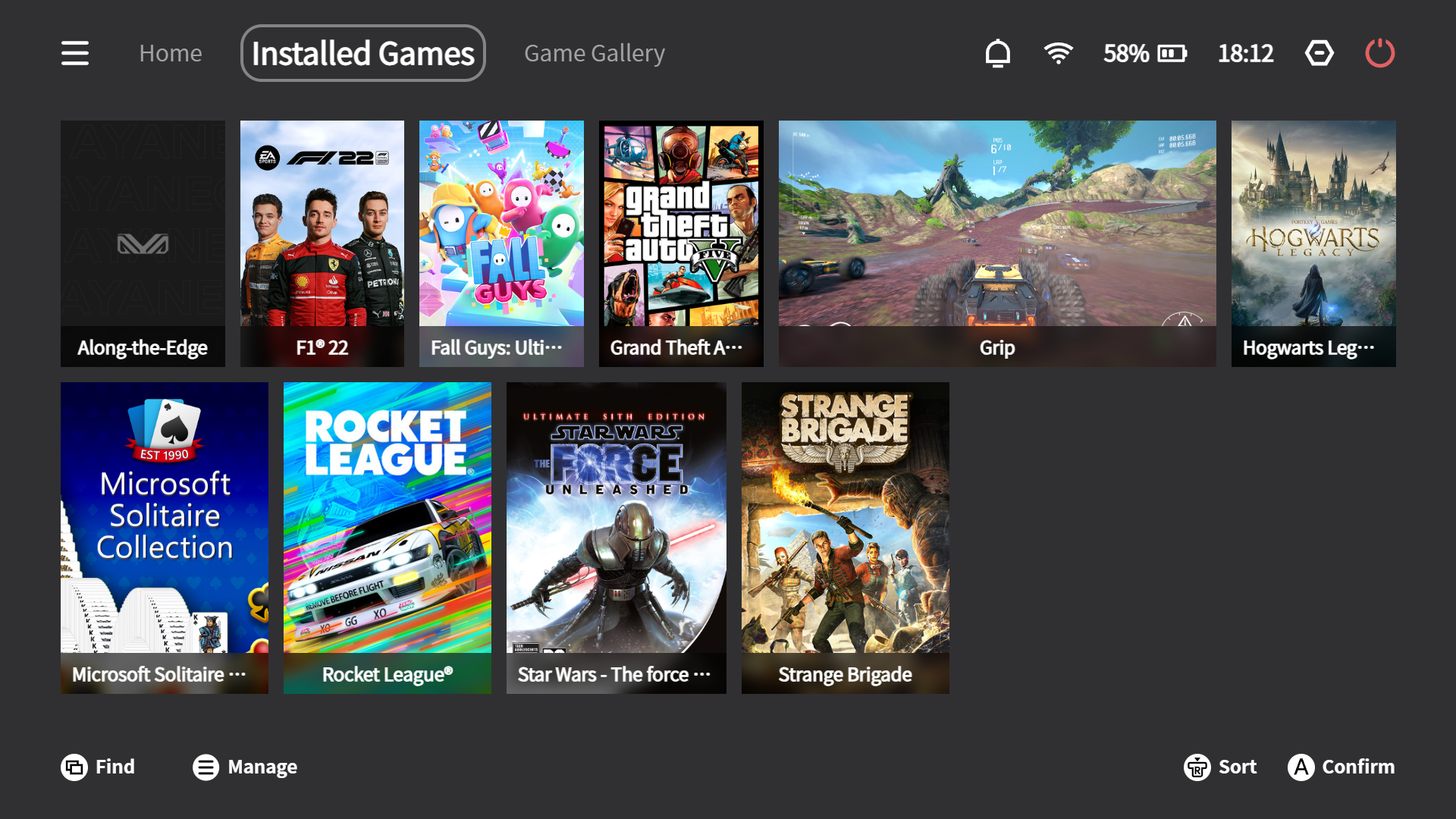The image size is (1456, 819).
Task: Click the hexagon controller icon beside the clock
Action: pos(1319,53)
